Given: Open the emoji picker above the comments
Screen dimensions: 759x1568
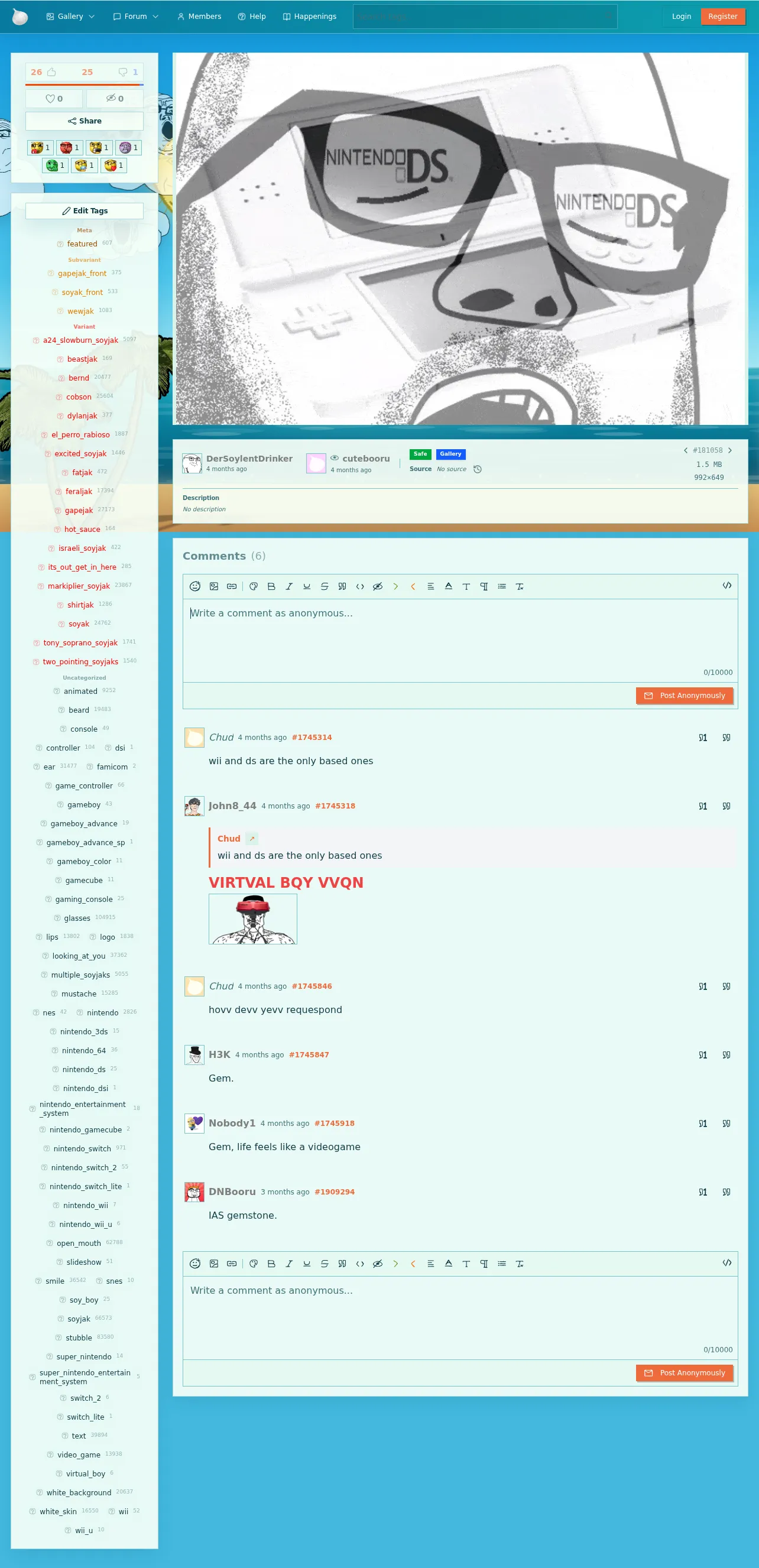Looking at the screenshot, I should tap(194, 586).
